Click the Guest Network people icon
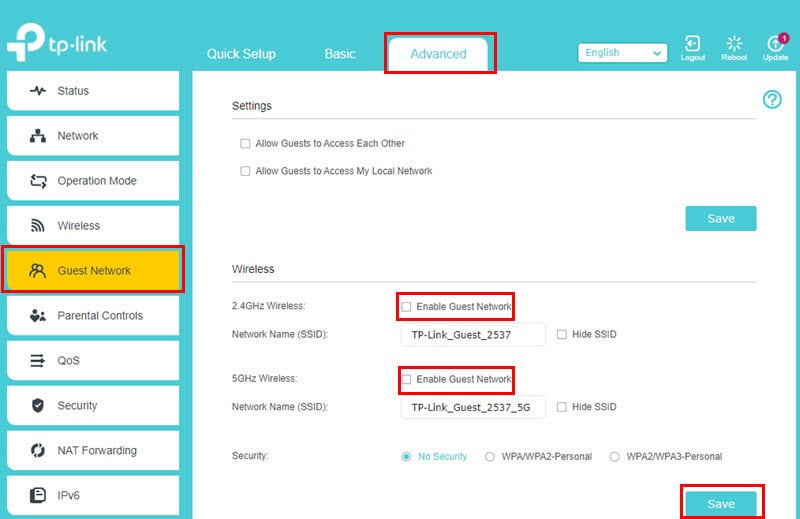The image size is (800, 519). click(x=38, y=270)
